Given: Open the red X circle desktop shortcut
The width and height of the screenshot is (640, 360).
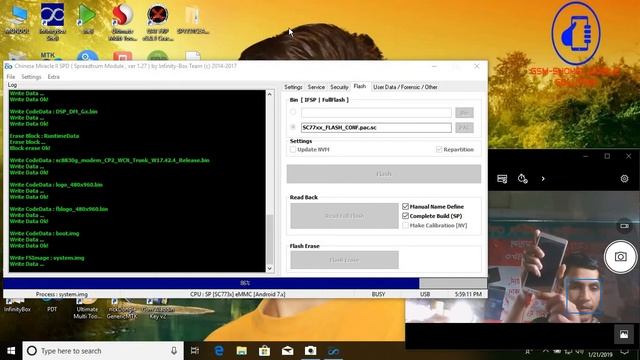Looking at the screenshot, I should click(158, 22).
